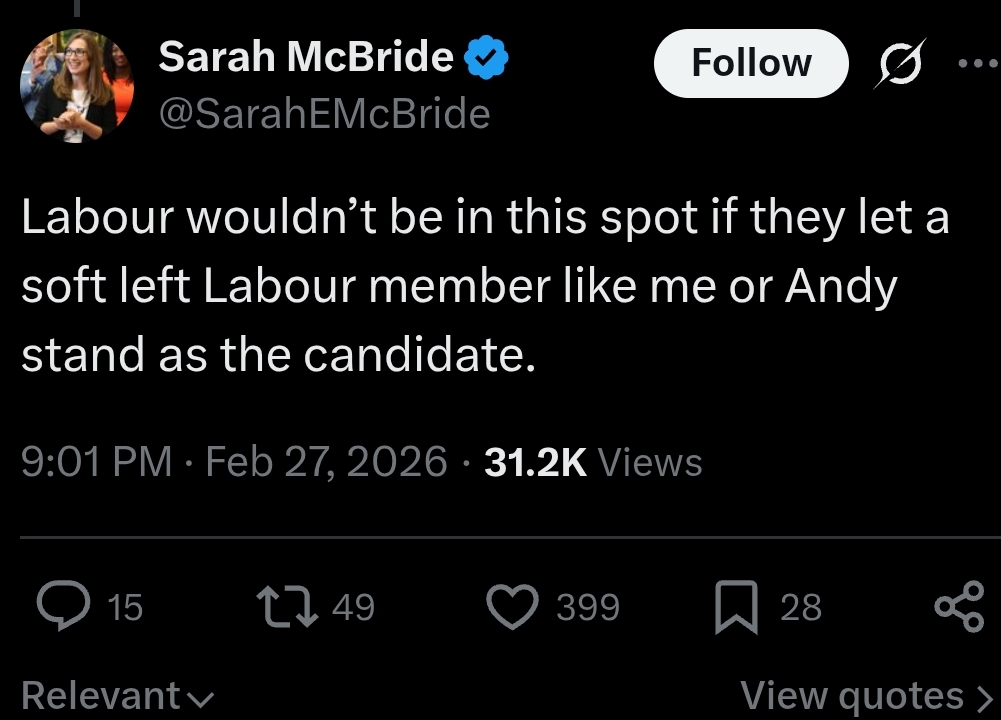Open the @SarahEMcBride handle link

coord(324,114)
